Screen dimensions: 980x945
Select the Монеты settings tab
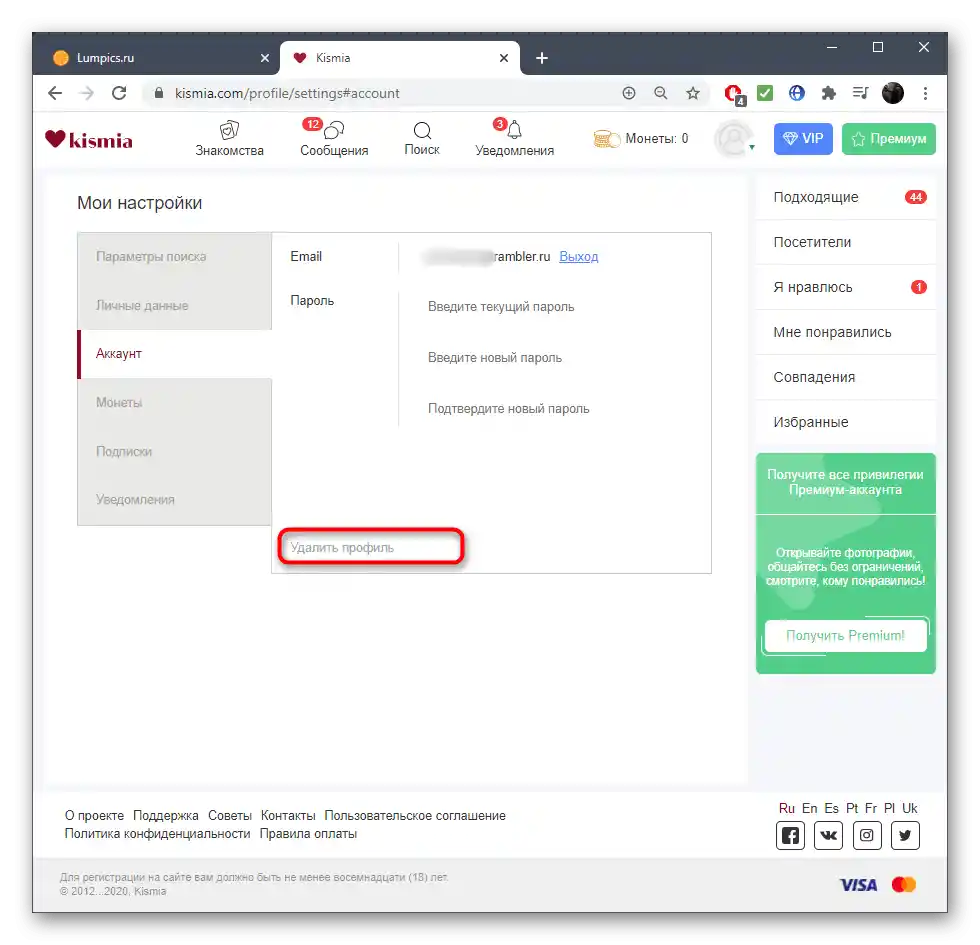174,402
